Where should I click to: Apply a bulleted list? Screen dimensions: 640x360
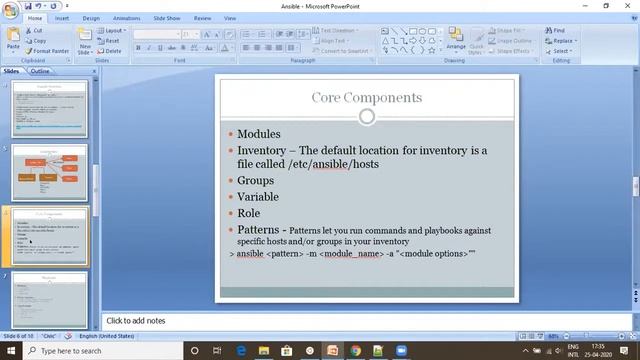click(247, 34)
